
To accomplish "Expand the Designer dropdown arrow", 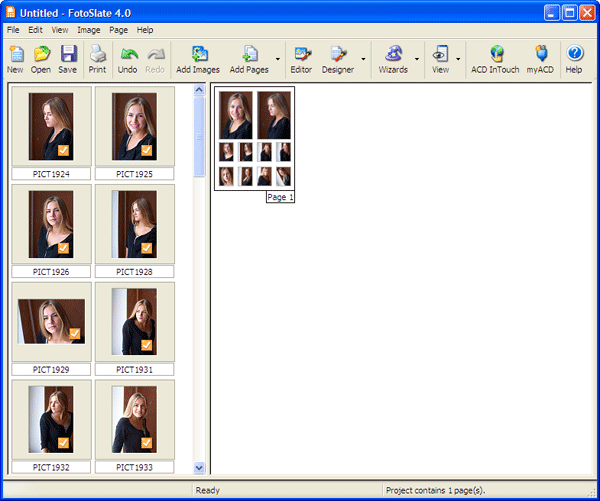I will coord(363,59).
